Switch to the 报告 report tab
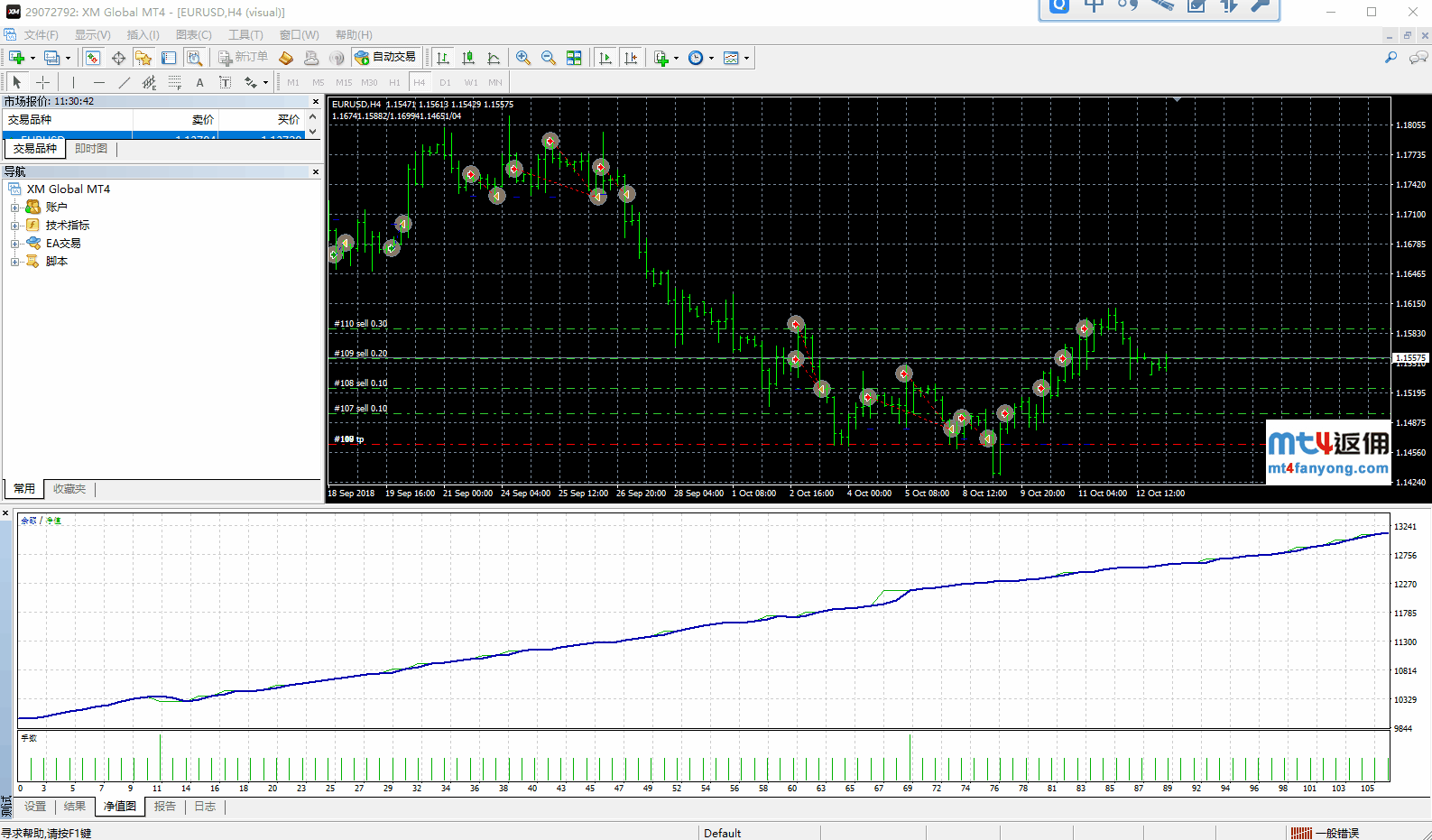 tap(164, 807)
